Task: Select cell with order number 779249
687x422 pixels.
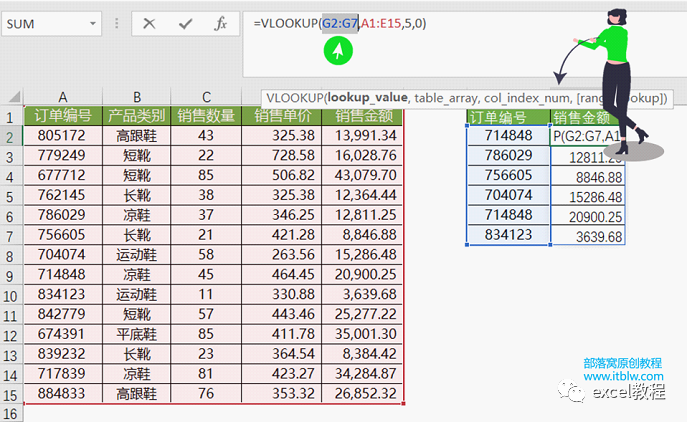Action: click(63, 155)
